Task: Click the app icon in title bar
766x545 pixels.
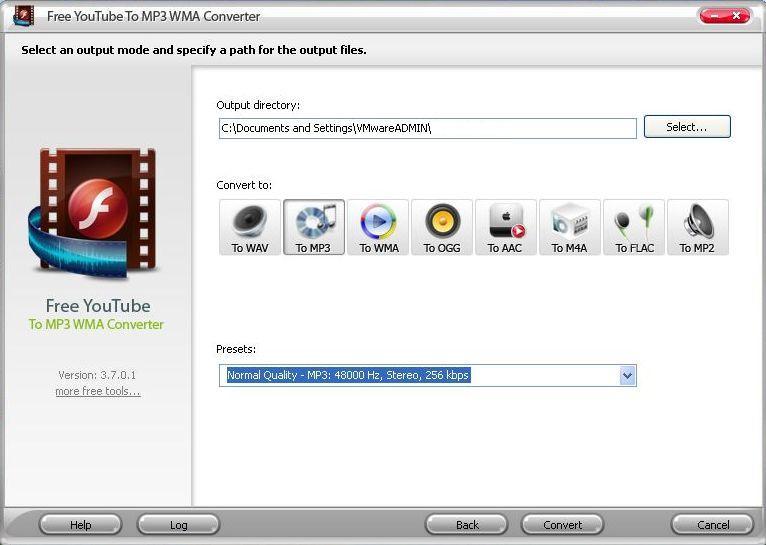Action: click(23, 16)
